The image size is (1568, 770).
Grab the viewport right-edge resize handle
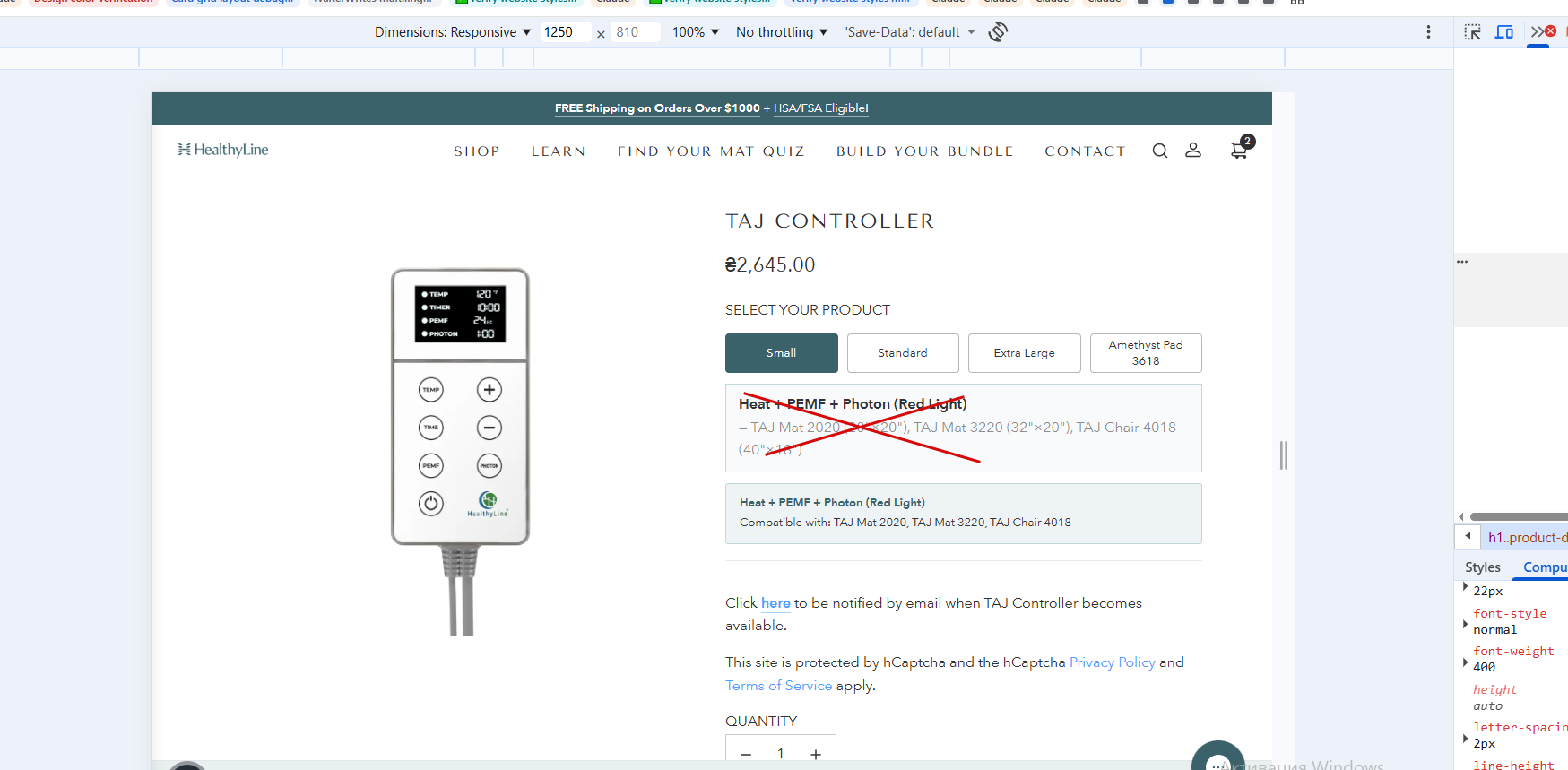[x=1284, y=455]
